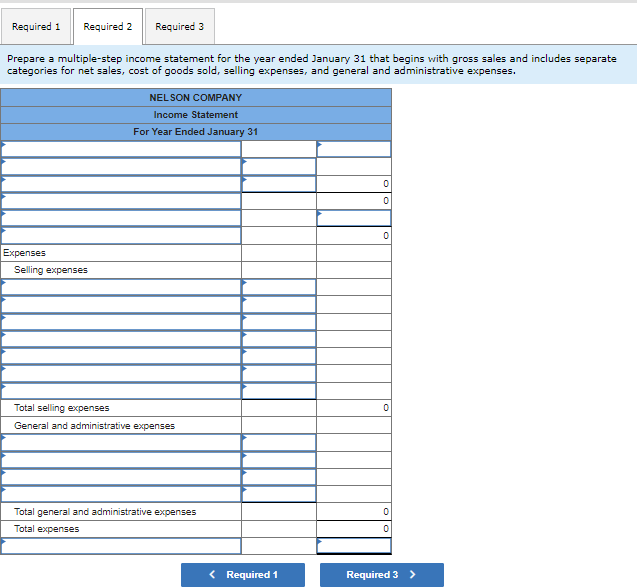Click first amount field under Selling expenses

pyautogui.click(x=279, y=287)
